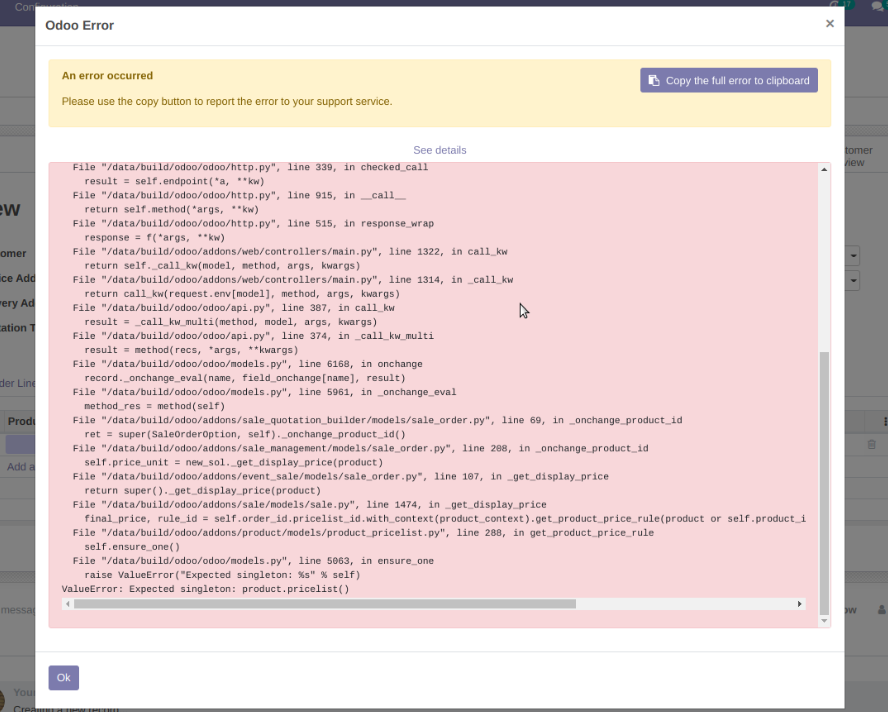Confirm the error with the Ok button
Image resolution: width=888 pixels, height=712 pixels.
[63, 677]
